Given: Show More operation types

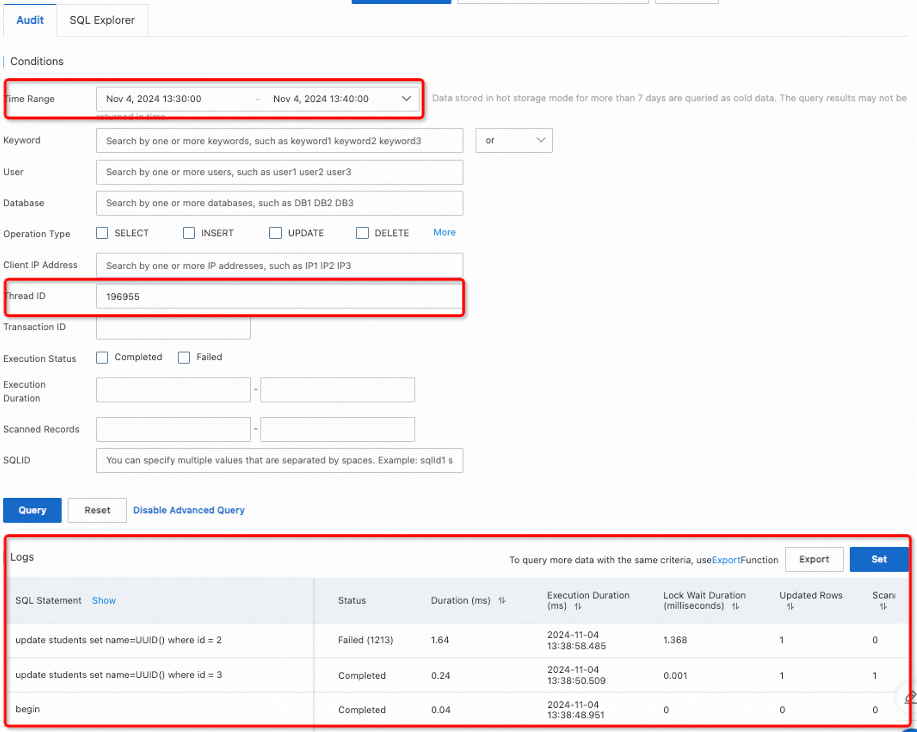Looking at the screenshot, I should click(x=444, y=233).
